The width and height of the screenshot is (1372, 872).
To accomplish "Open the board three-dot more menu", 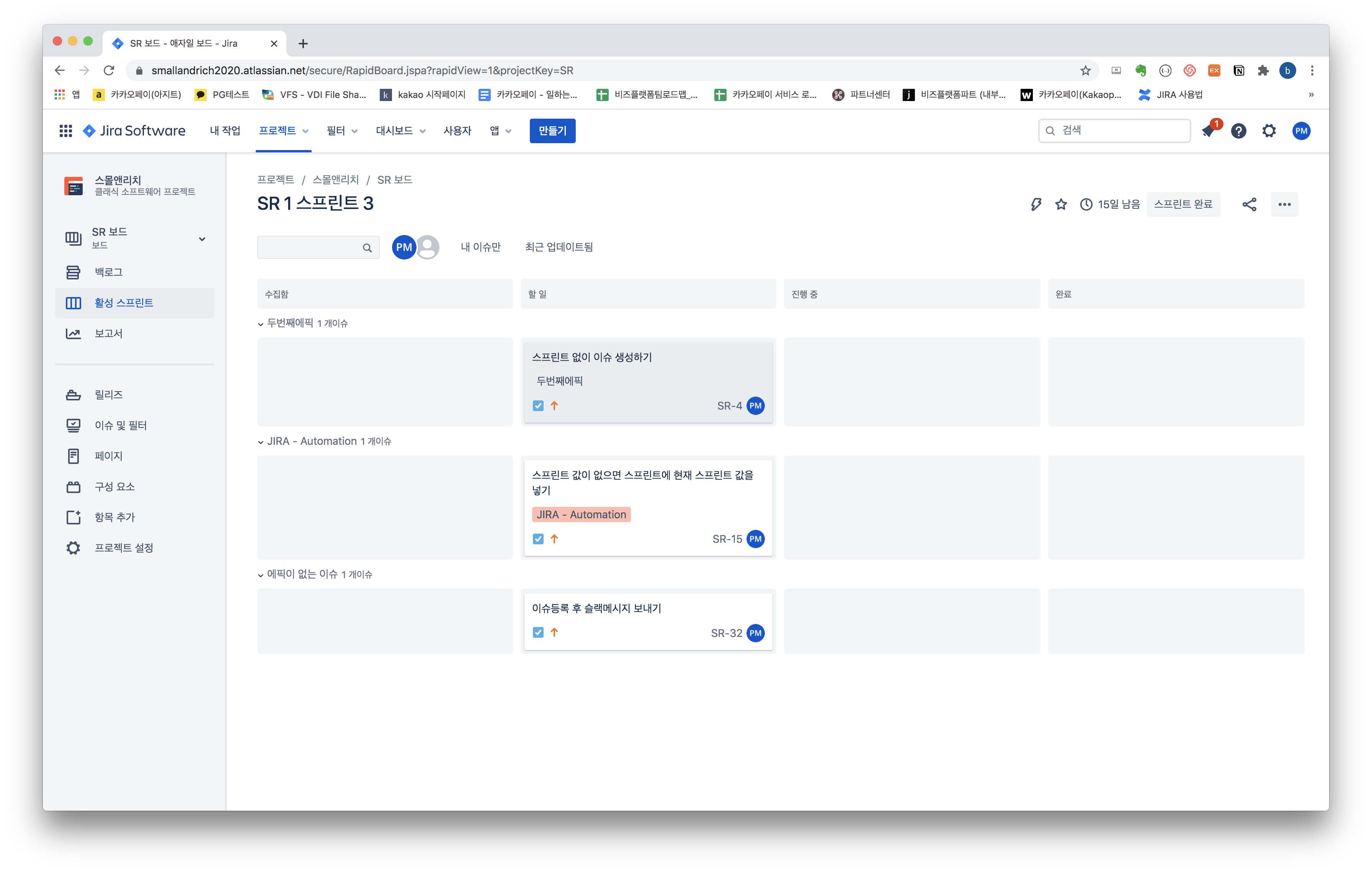I will (1284, 204).
